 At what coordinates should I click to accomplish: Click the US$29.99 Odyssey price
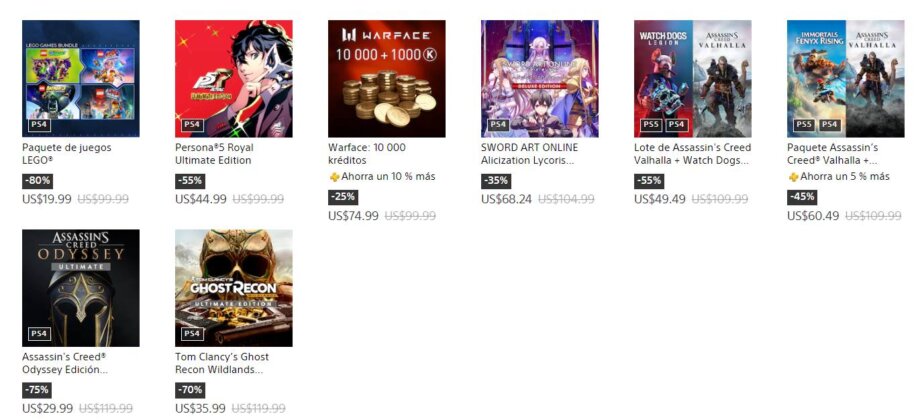(47, 408)
